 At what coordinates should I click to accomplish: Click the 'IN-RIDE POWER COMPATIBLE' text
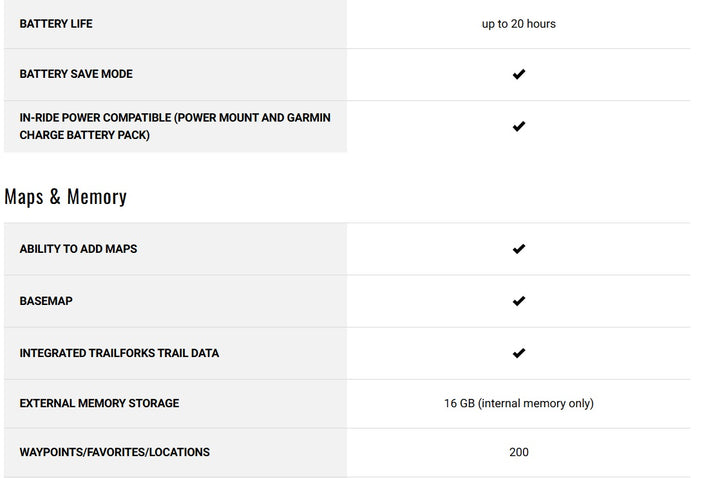pos(95,118)
